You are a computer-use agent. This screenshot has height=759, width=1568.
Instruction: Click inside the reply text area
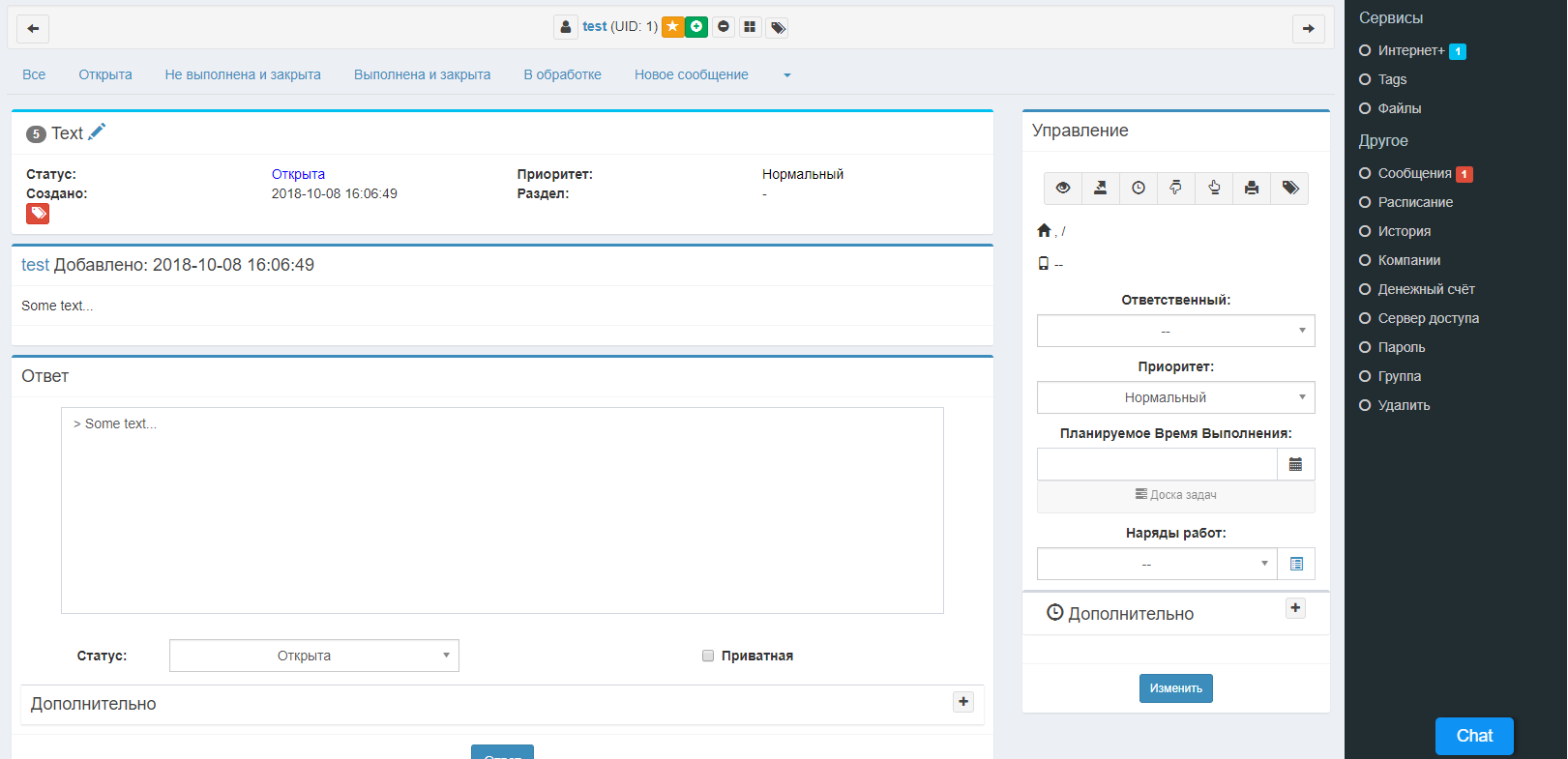pos(502,511)
